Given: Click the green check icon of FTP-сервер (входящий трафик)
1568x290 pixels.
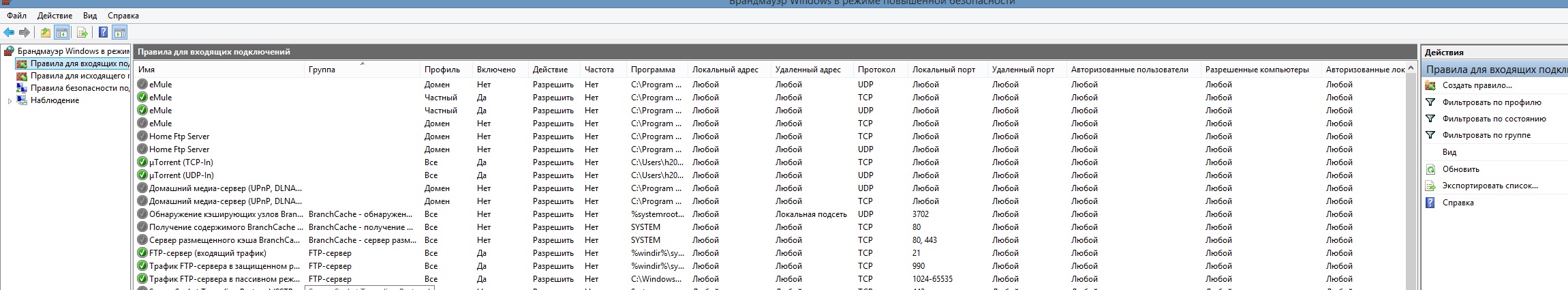Looking at the screenshot, I should (x=142, y=253).
